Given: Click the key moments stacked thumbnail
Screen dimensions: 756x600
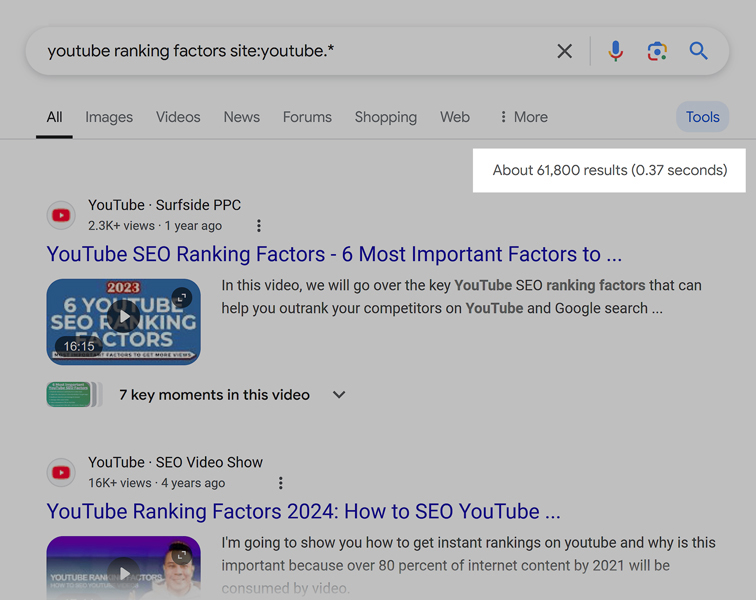Looking at the screenshot, I should pyautogui.click(x=74, y=395).
